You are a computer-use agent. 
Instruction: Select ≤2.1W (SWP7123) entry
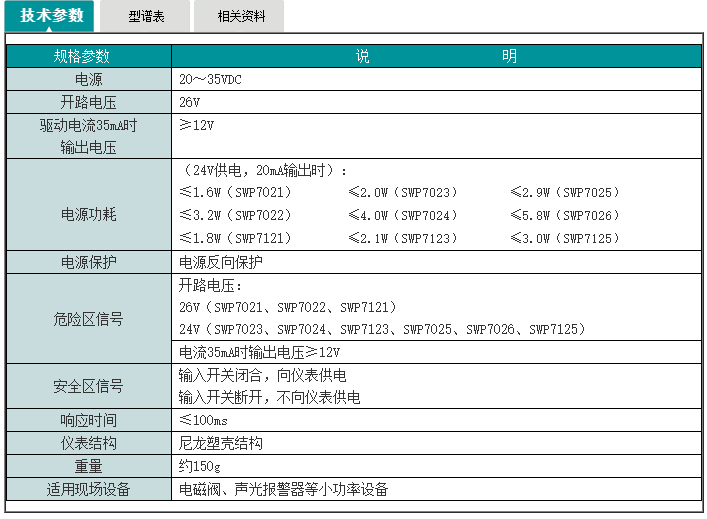coord(403,238)
